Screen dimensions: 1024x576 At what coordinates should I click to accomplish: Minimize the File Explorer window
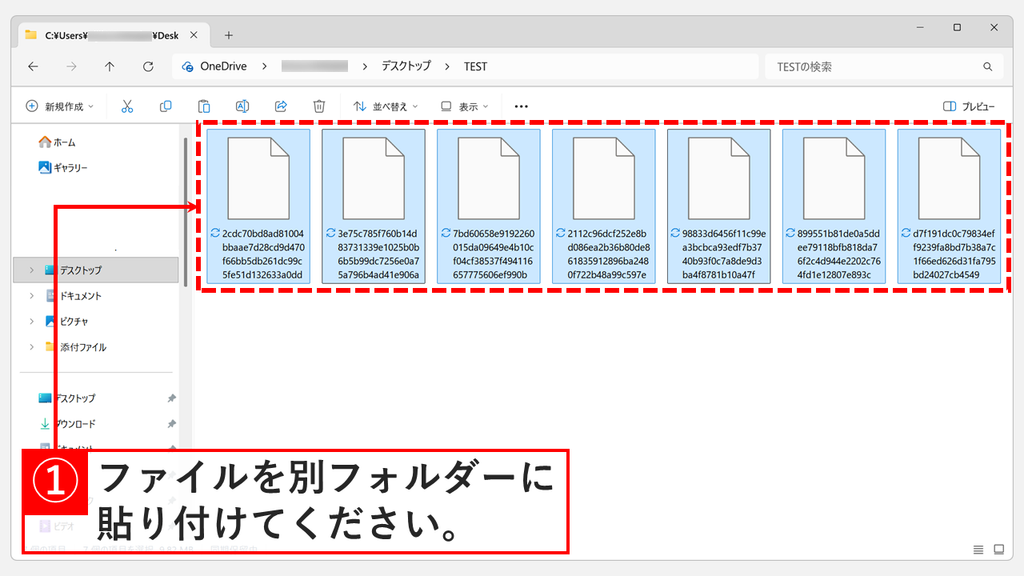click(x=920, y=27)
